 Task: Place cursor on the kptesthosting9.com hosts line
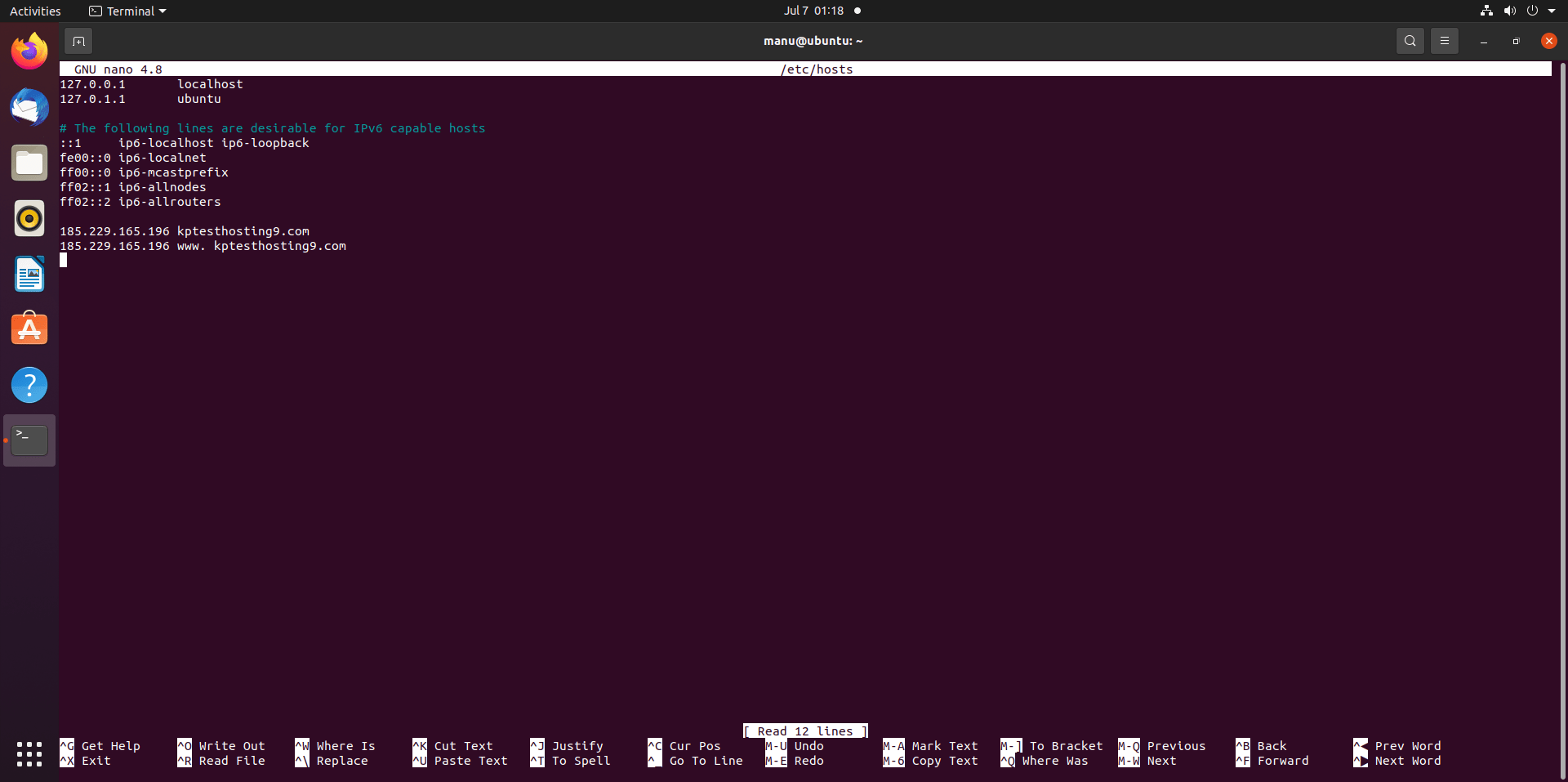(x=243, y=231)
